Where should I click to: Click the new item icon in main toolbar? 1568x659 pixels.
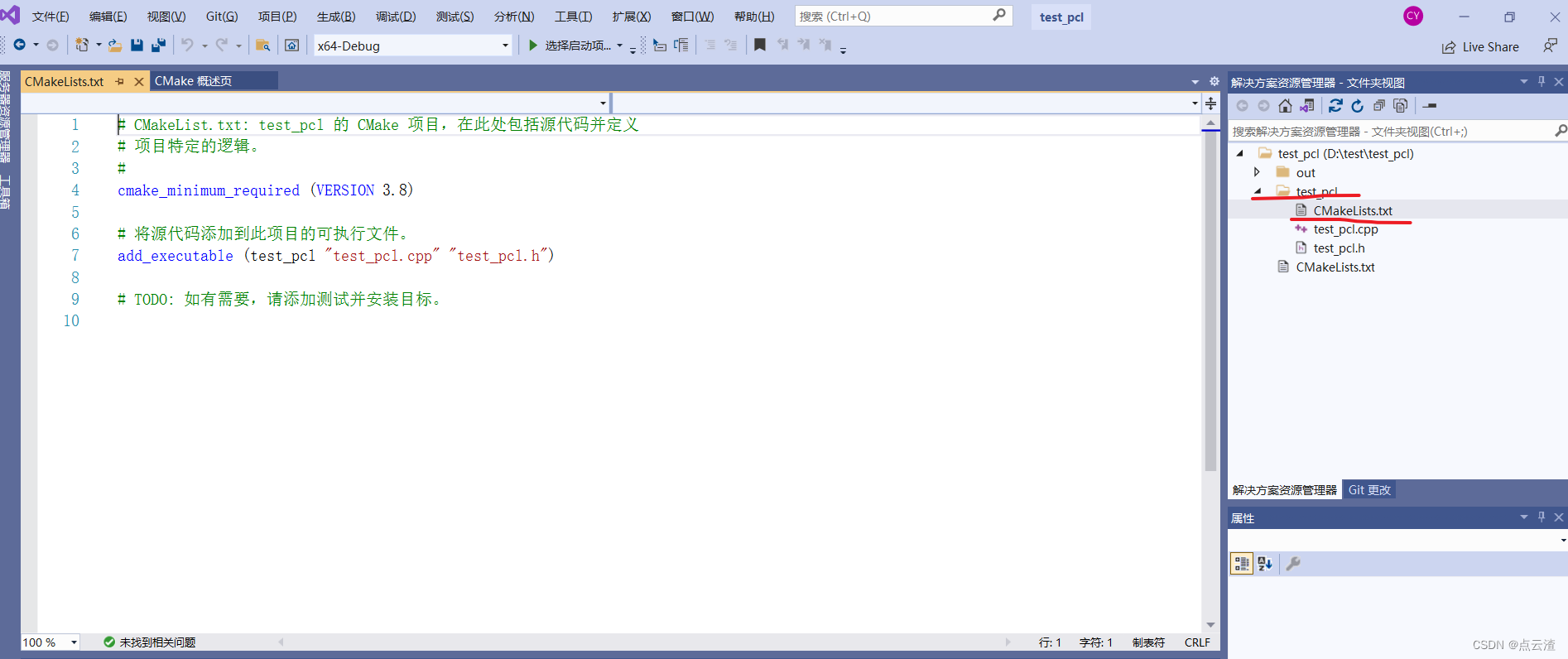point(82,46)
